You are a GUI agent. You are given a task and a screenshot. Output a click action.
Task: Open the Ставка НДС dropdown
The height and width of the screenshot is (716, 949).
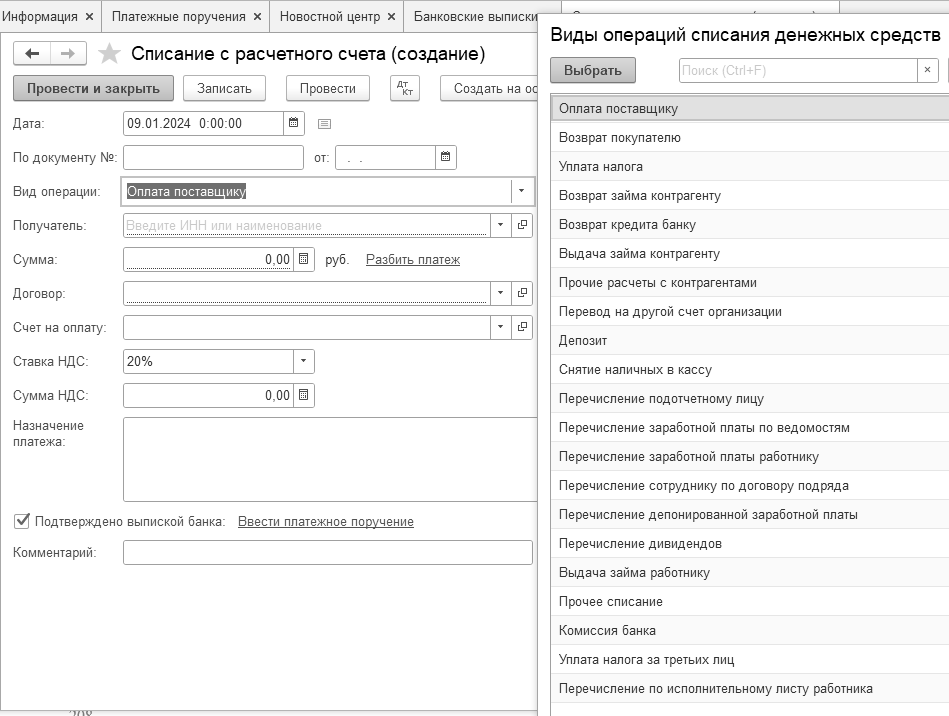point(303,361)
